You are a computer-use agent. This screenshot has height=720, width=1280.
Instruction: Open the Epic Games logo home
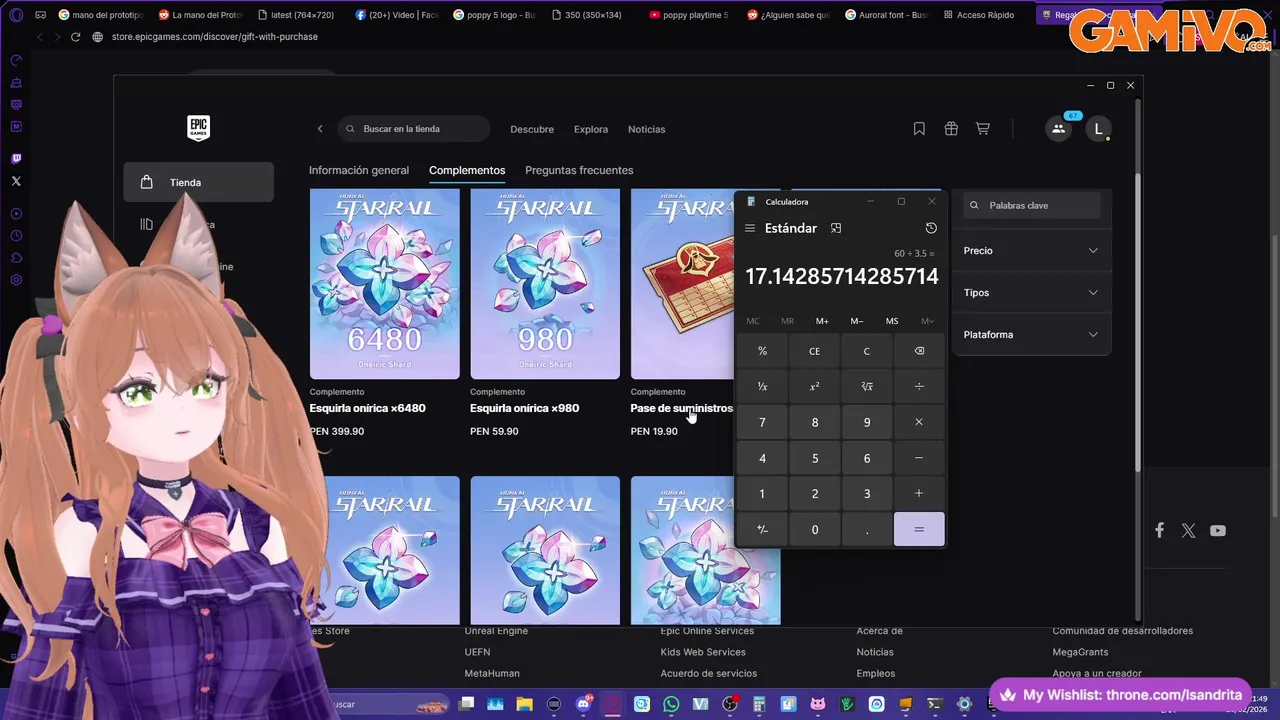tap(198, 128)
